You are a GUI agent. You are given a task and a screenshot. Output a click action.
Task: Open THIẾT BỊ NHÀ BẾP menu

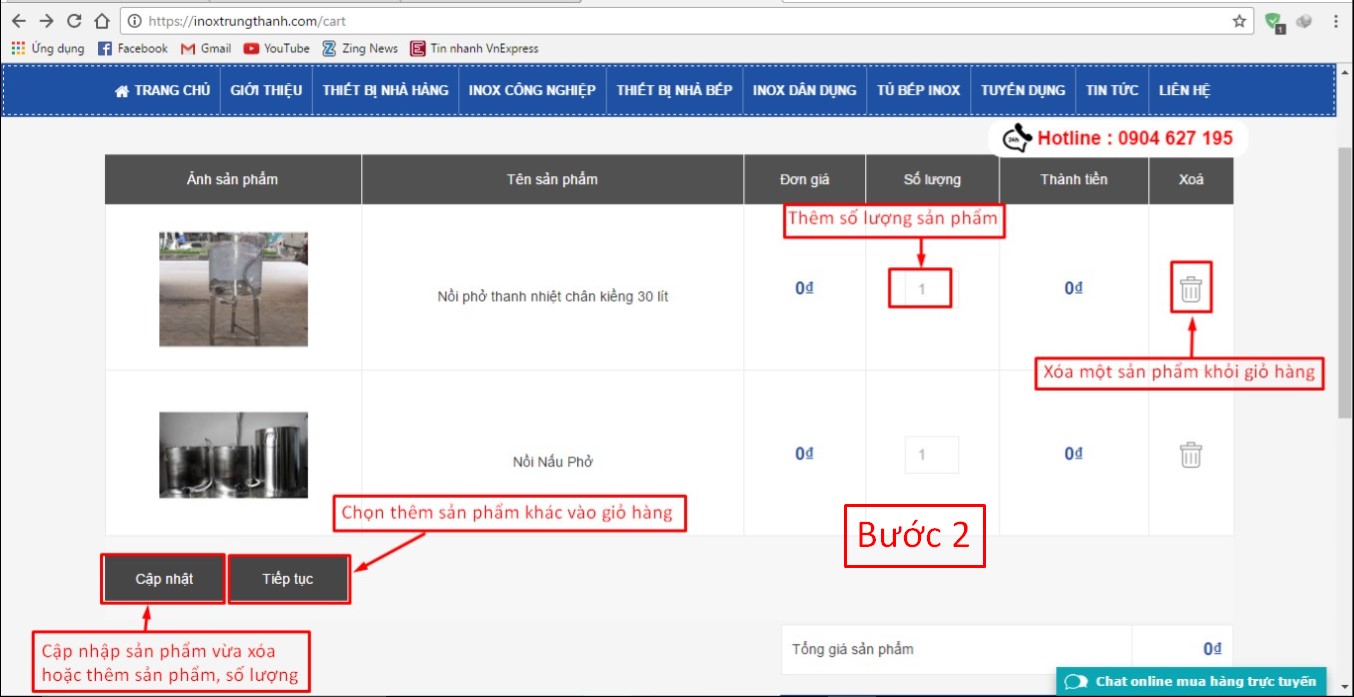pos(674,90)
